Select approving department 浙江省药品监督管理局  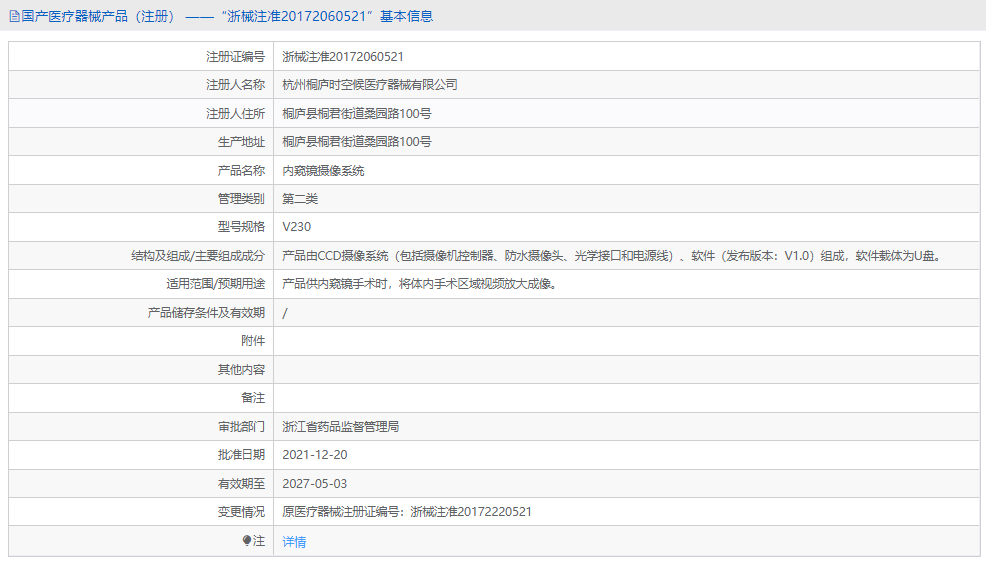tap(340, 426)
